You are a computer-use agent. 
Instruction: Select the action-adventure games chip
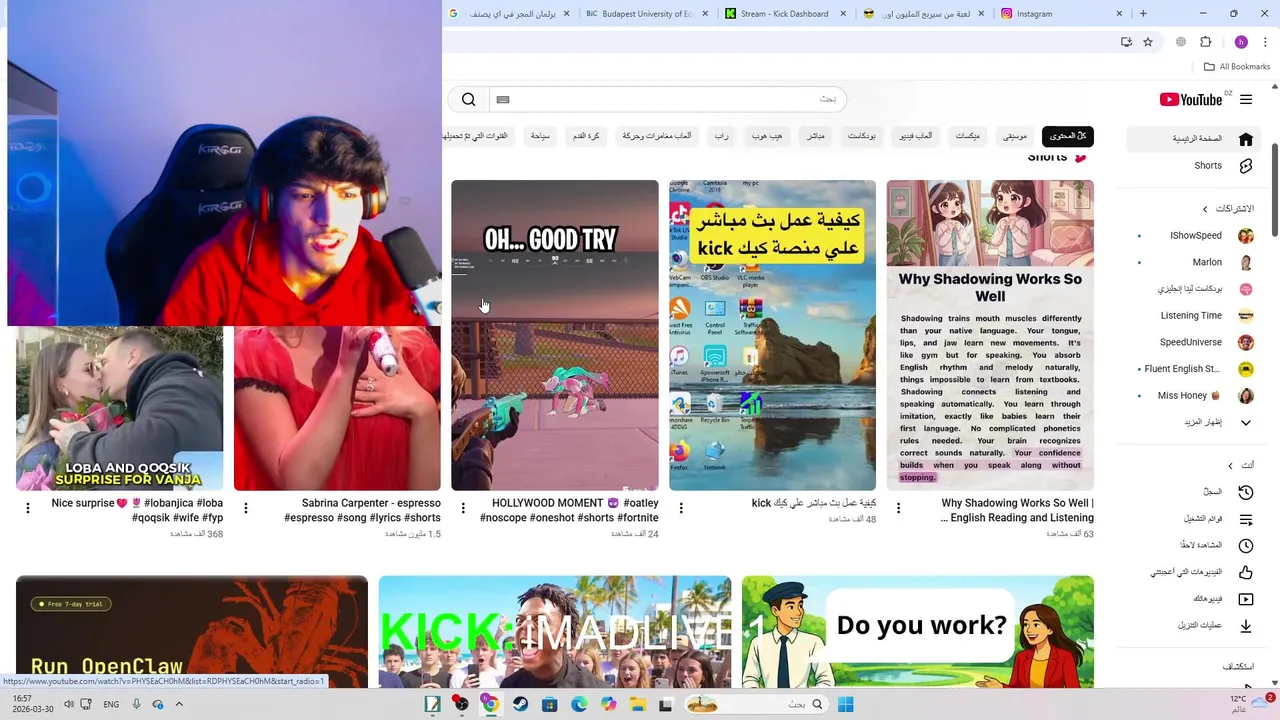point(657,136)
